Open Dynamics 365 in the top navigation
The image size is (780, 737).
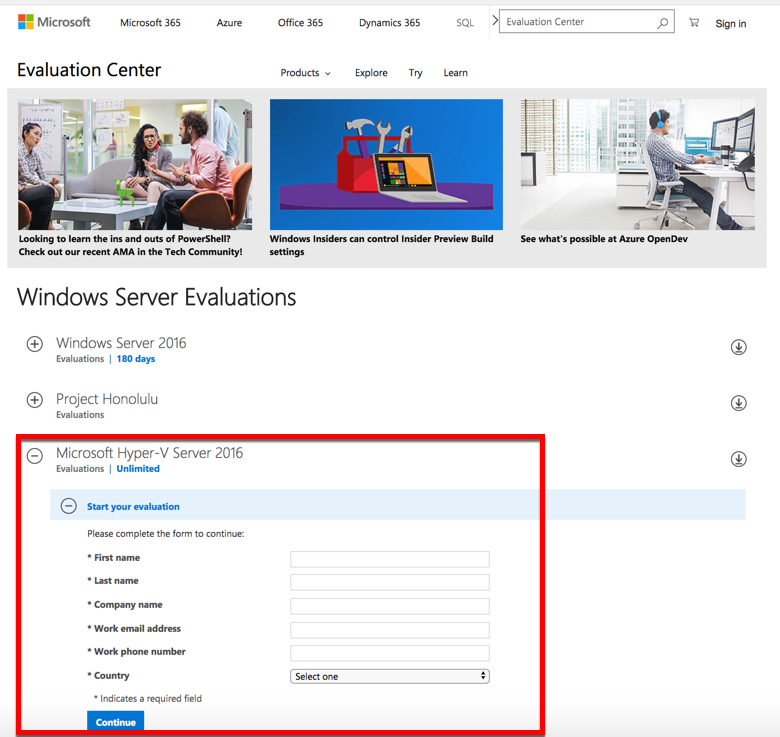(x=390, y=23)
